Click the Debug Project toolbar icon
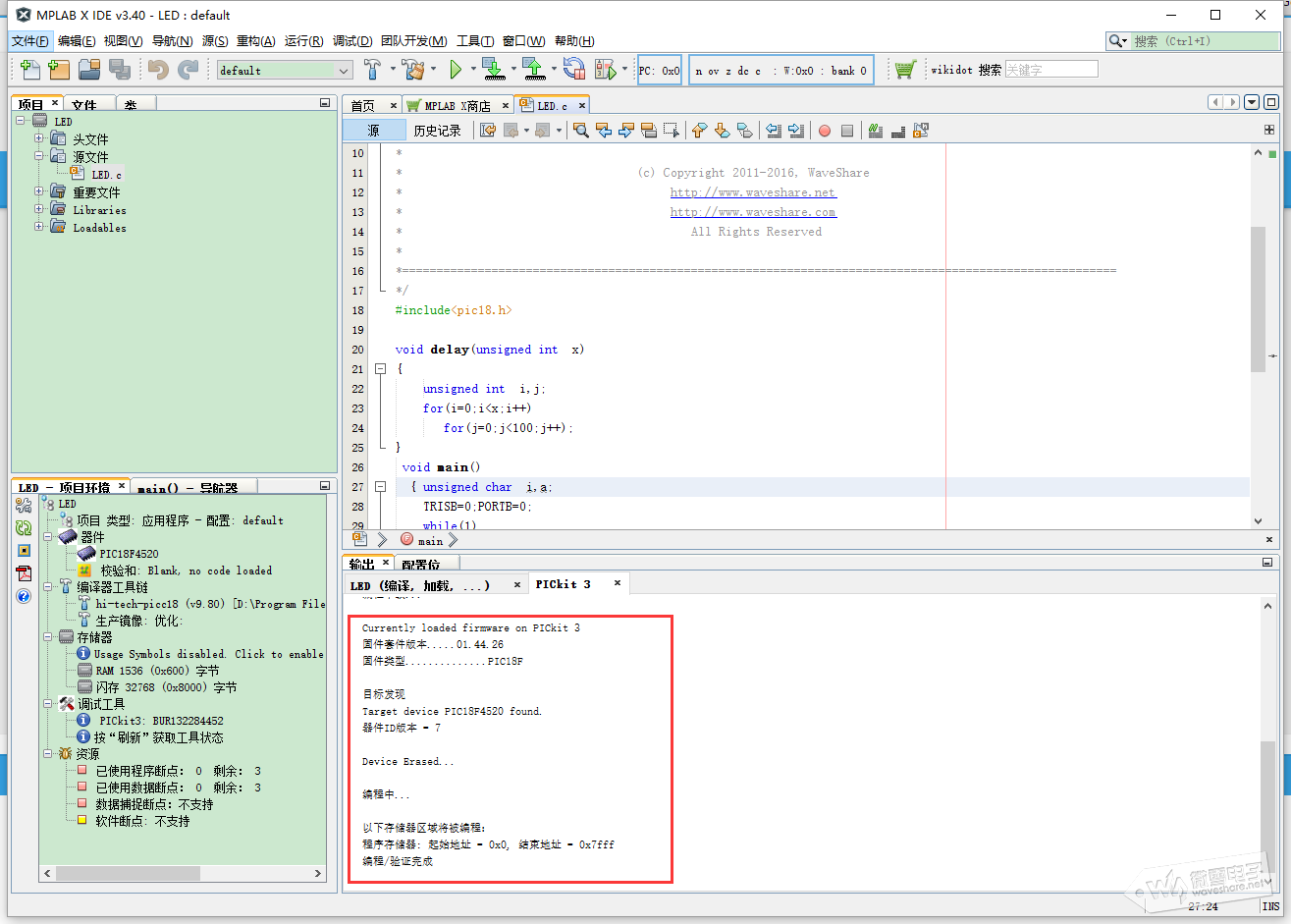The width and height of the screenshot is (1291, 924). (606, 70)
